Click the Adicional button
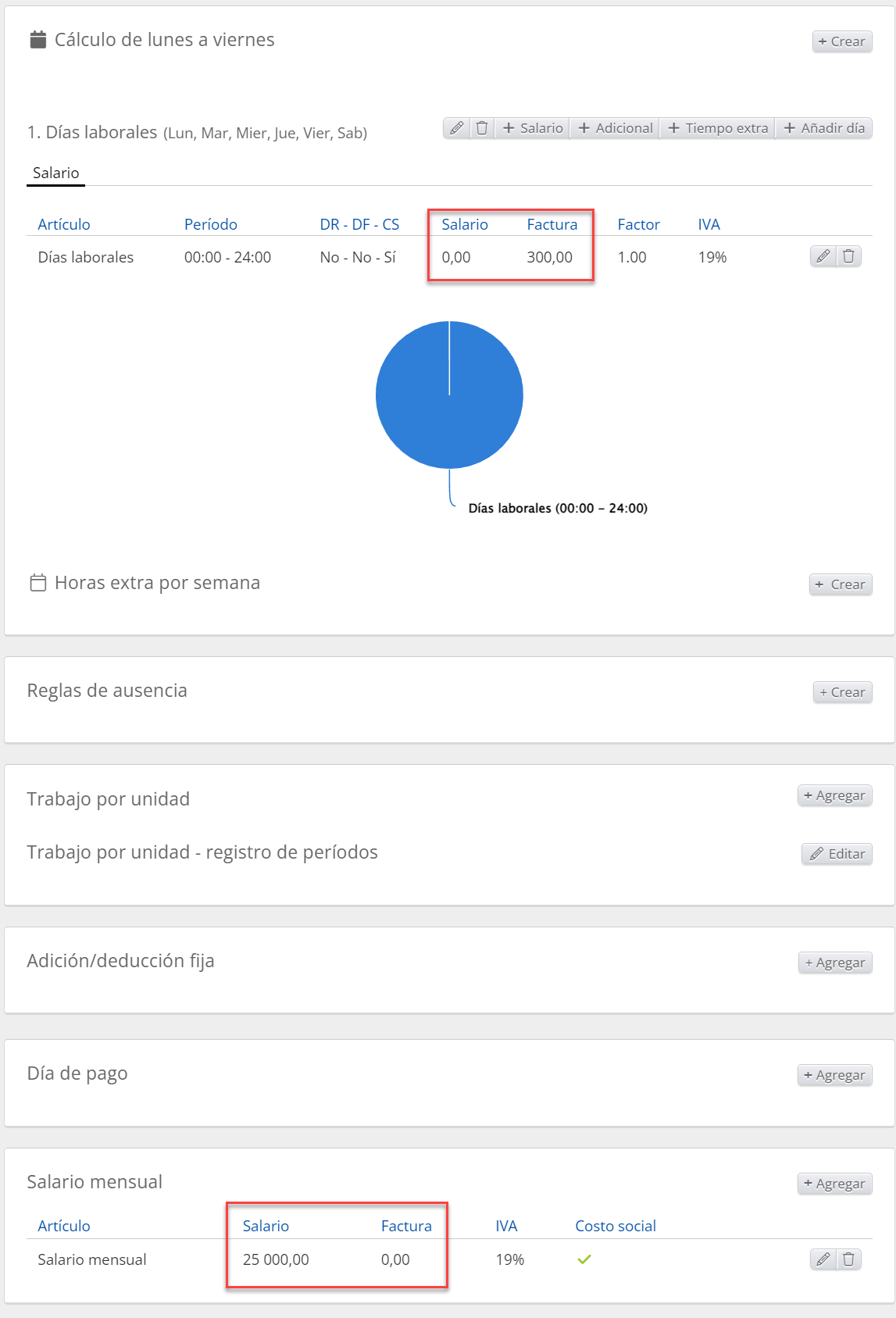Screen dimensions: 896x1318 616,128
